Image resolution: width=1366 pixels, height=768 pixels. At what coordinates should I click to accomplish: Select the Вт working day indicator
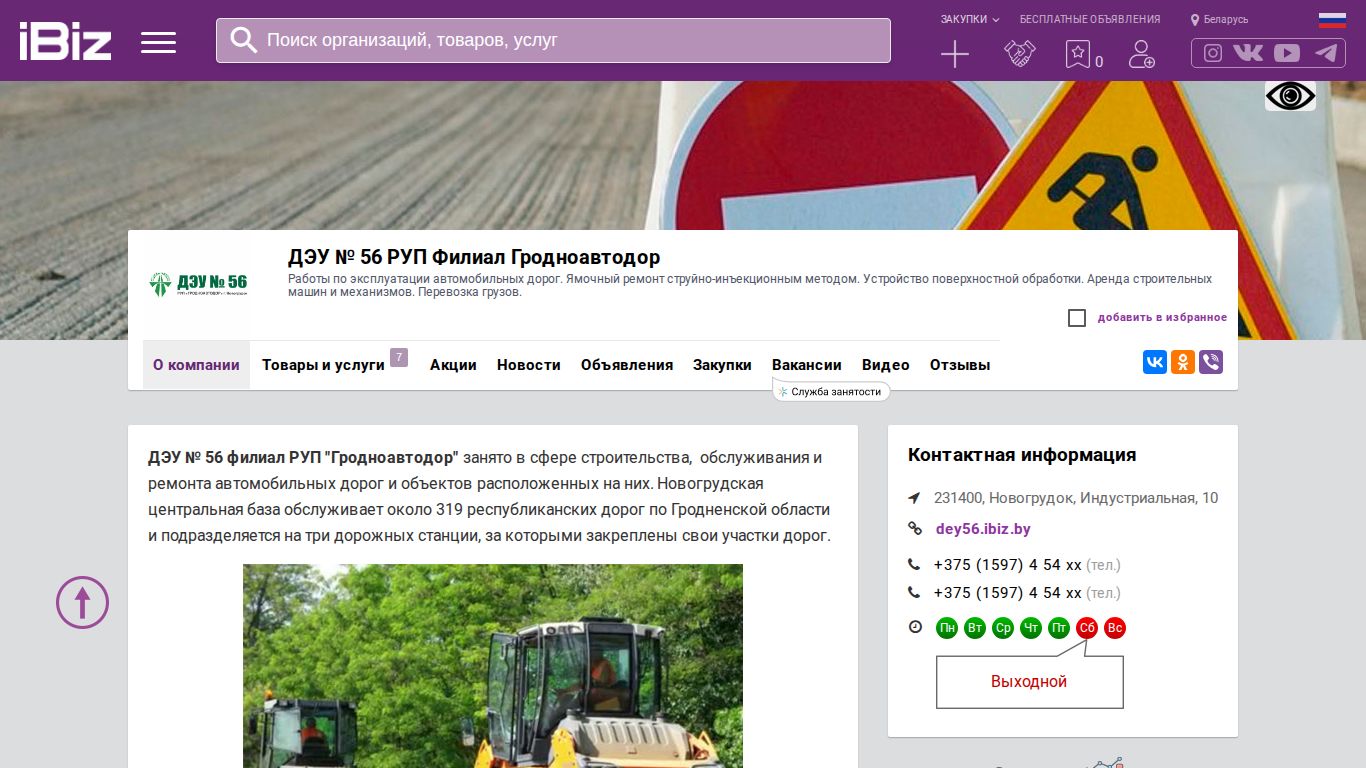(x=975, y=628)
